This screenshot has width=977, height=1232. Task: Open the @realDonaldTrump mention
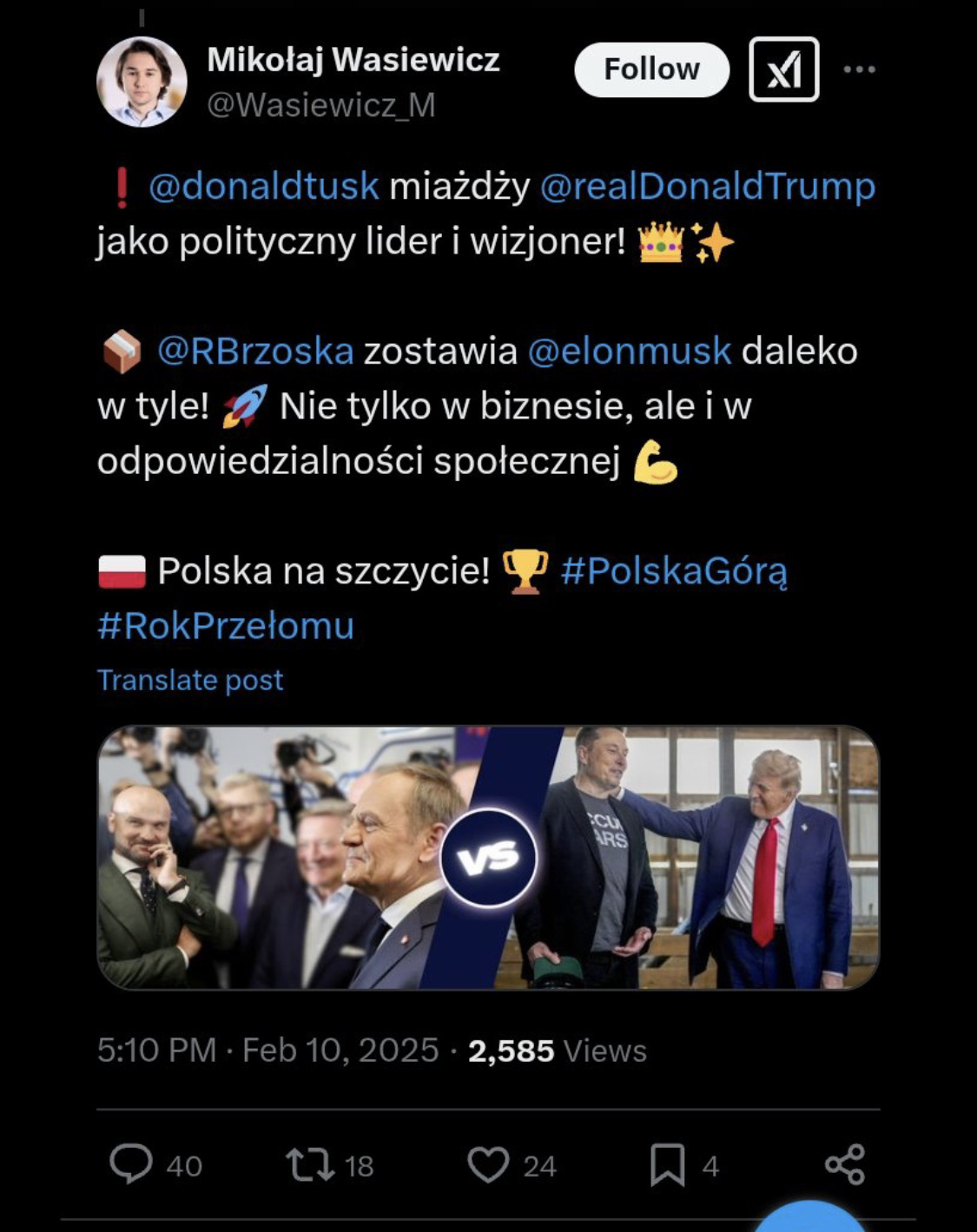click(x=707, y=187)
